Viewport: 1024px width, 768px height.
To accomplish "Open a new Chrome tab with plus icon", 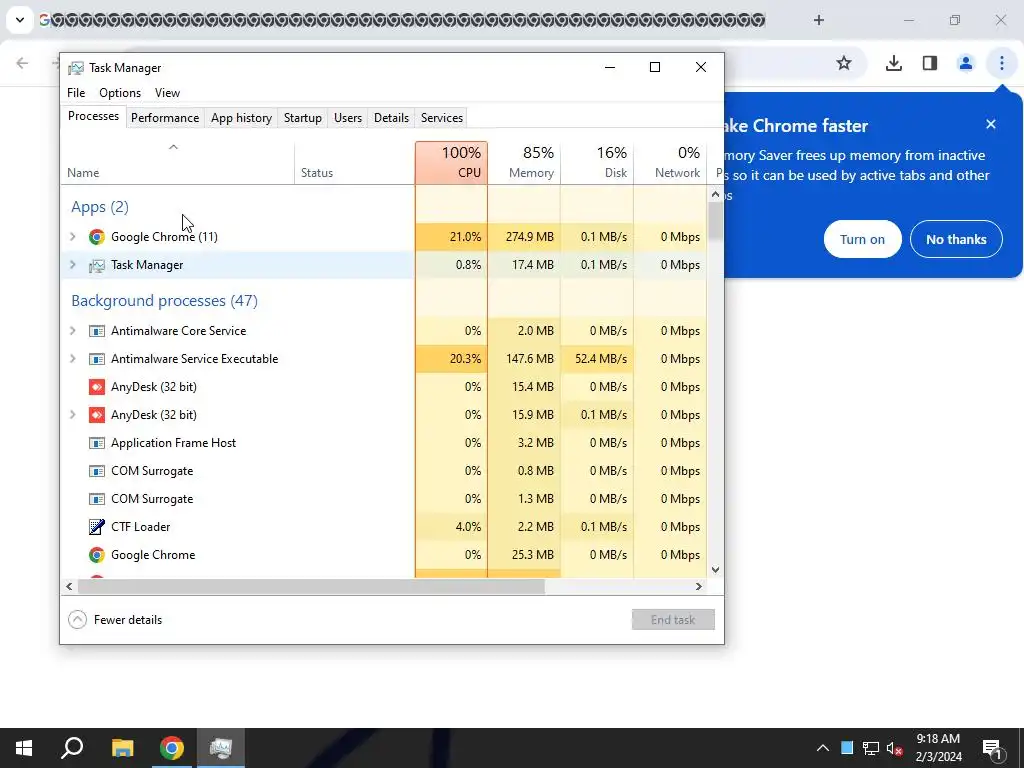I will (x=819, y=20).
